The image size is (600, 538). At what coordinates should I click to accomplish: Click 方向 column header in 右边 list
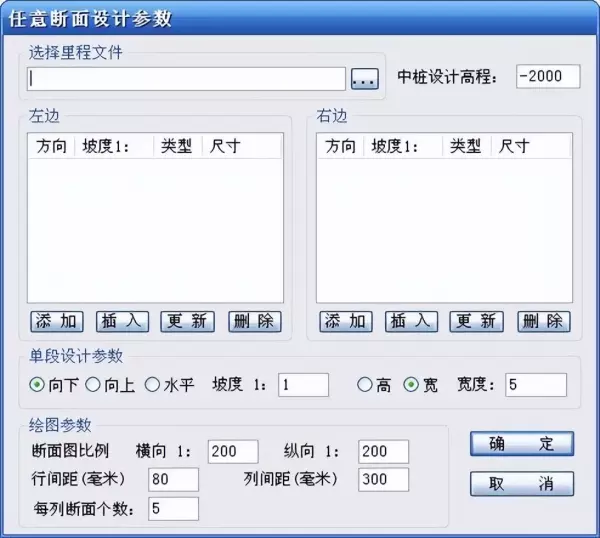341,146
